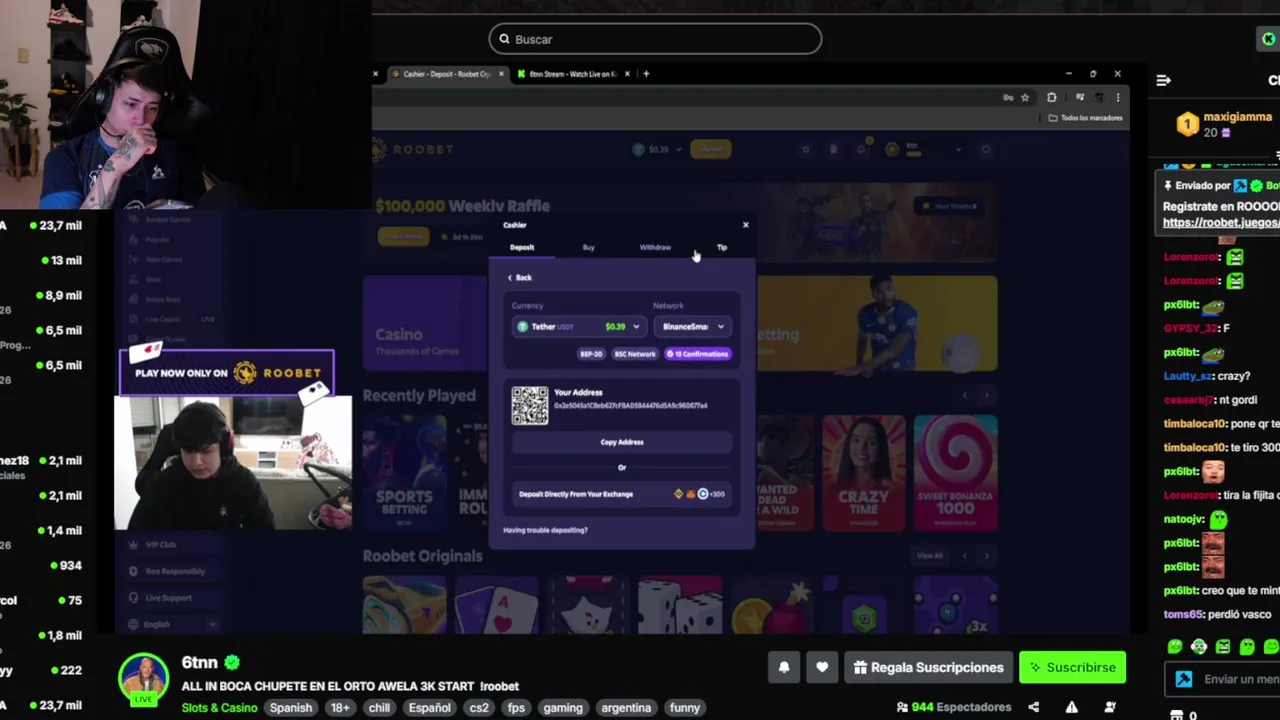Open the Sports Betting tile in Recently Played

point(405,473)
